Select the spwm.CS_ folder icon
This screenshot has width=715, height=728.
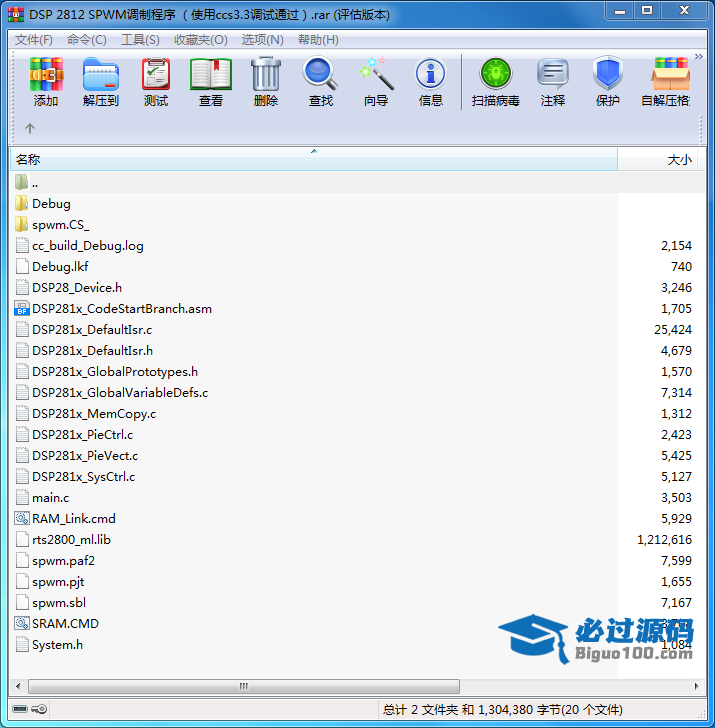click(x=21, y=224)
